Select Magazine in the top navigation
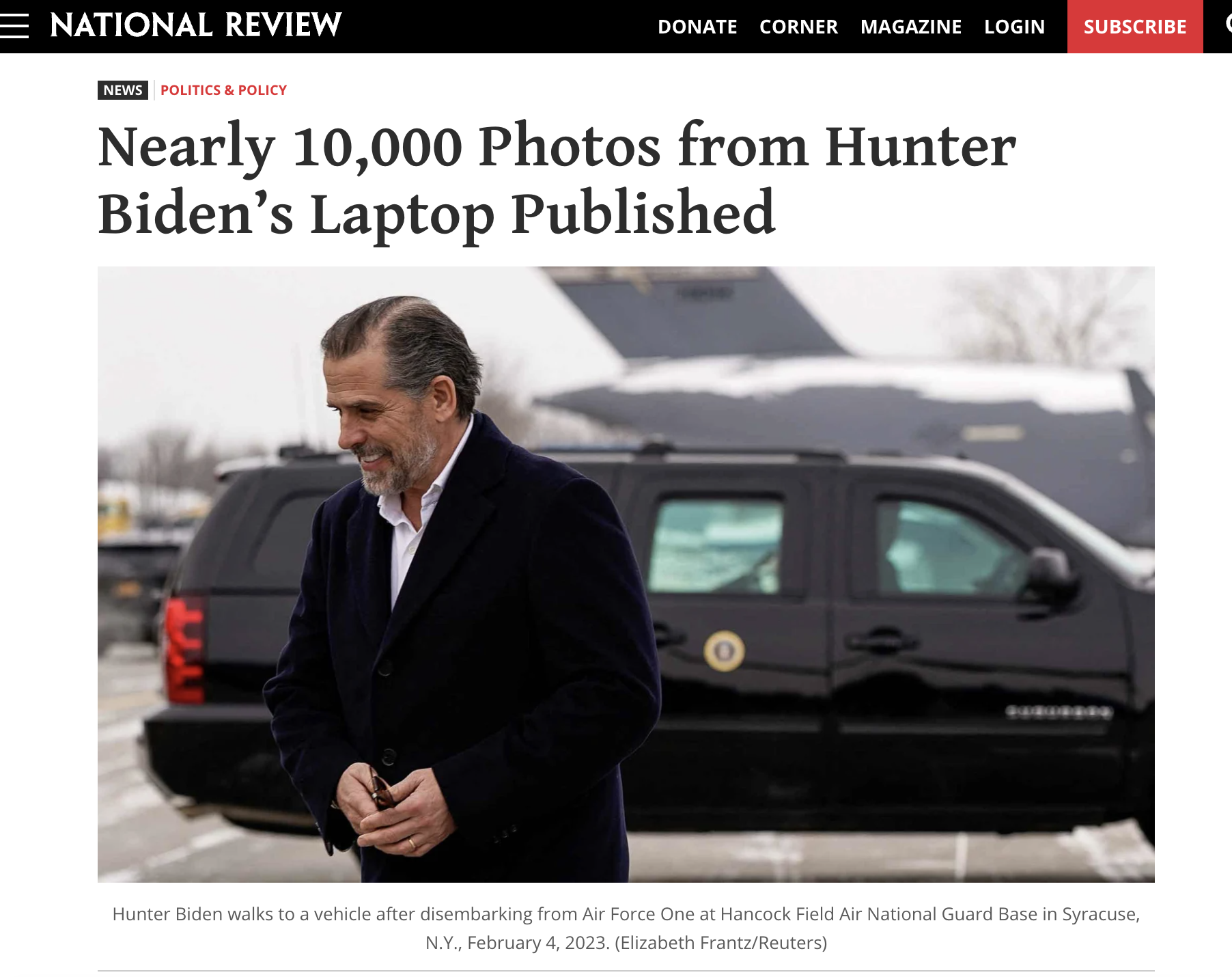 pos(911,27)
